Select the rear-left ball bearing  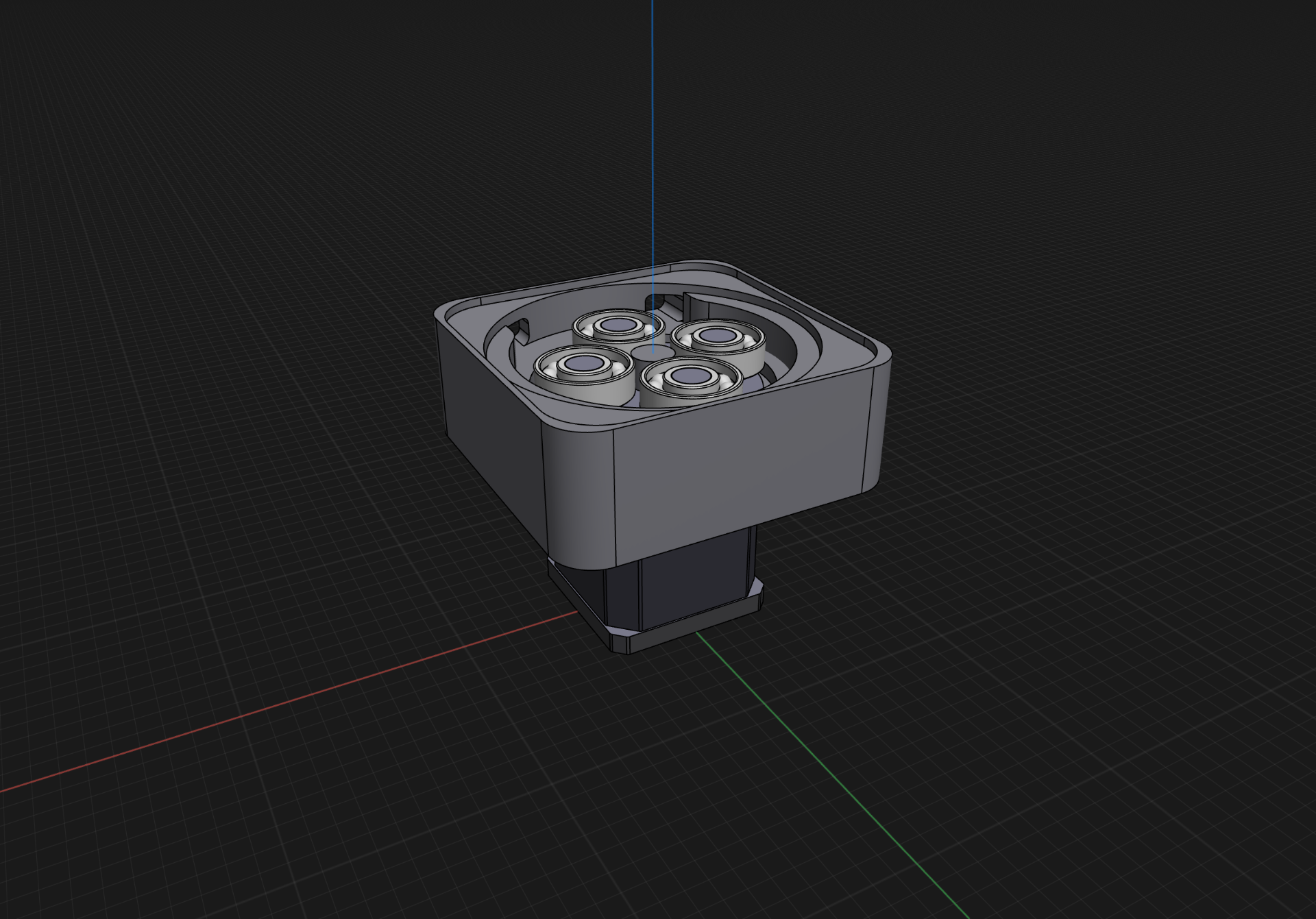[x=614, y=326]
